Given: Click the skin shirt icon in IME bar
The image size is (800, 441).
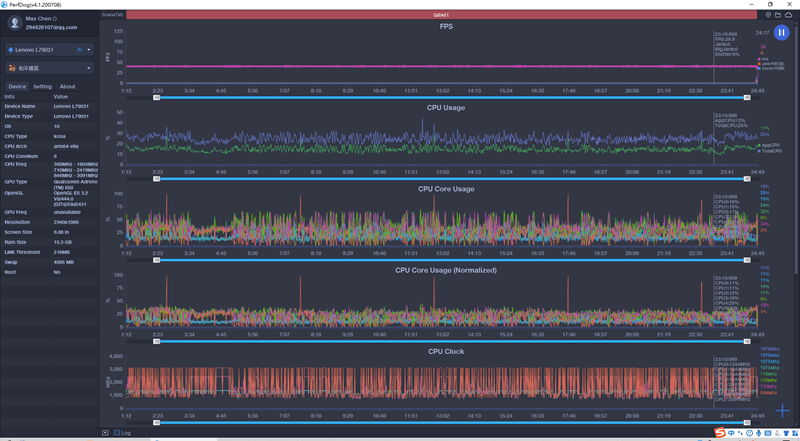Looking at the screenshot, I should [786, 433].
